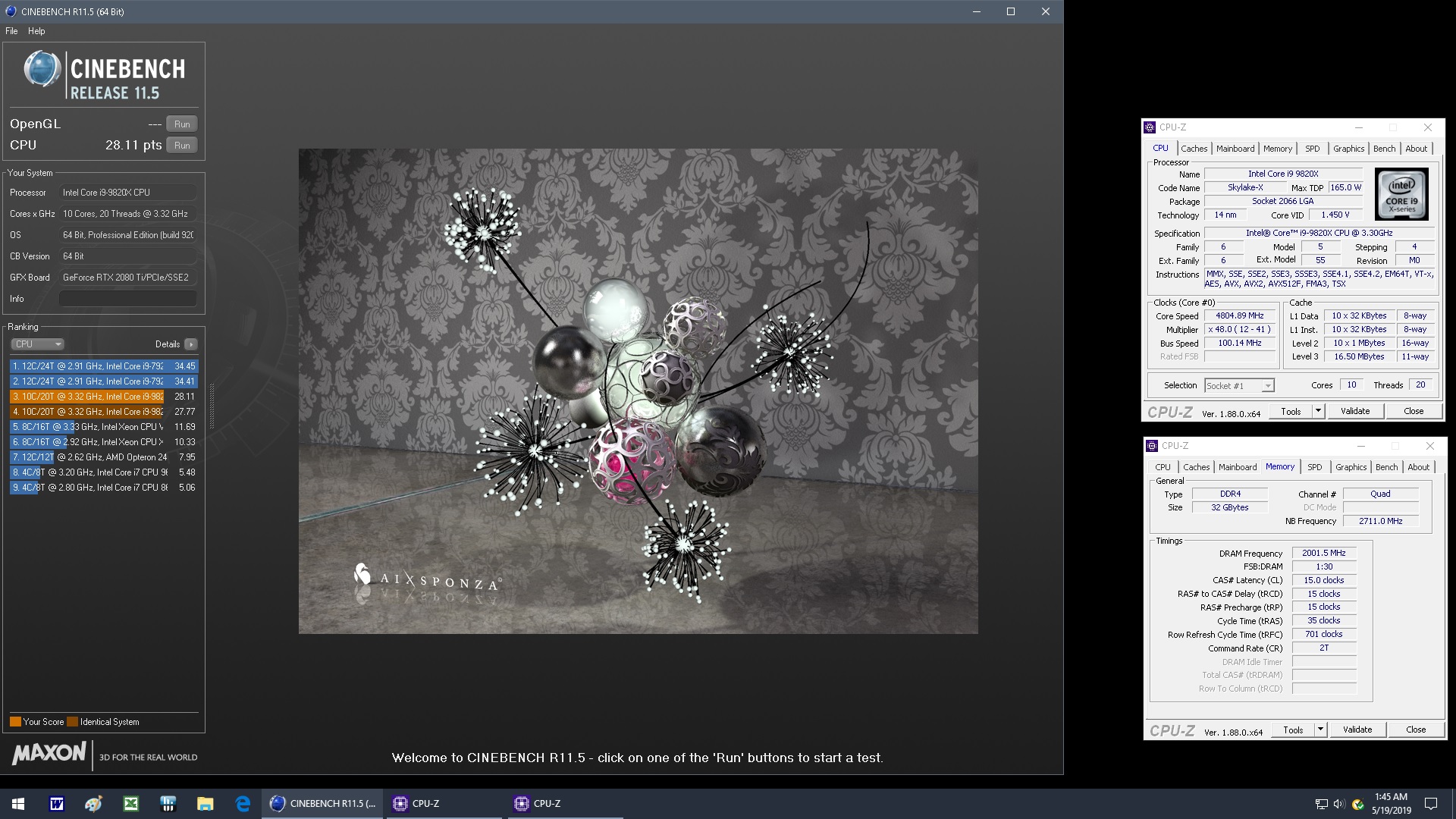This screenshot has width=1456, height=819.
Task: Toggle the ranking Details arrow button
Action: click(x=191, y=344)
